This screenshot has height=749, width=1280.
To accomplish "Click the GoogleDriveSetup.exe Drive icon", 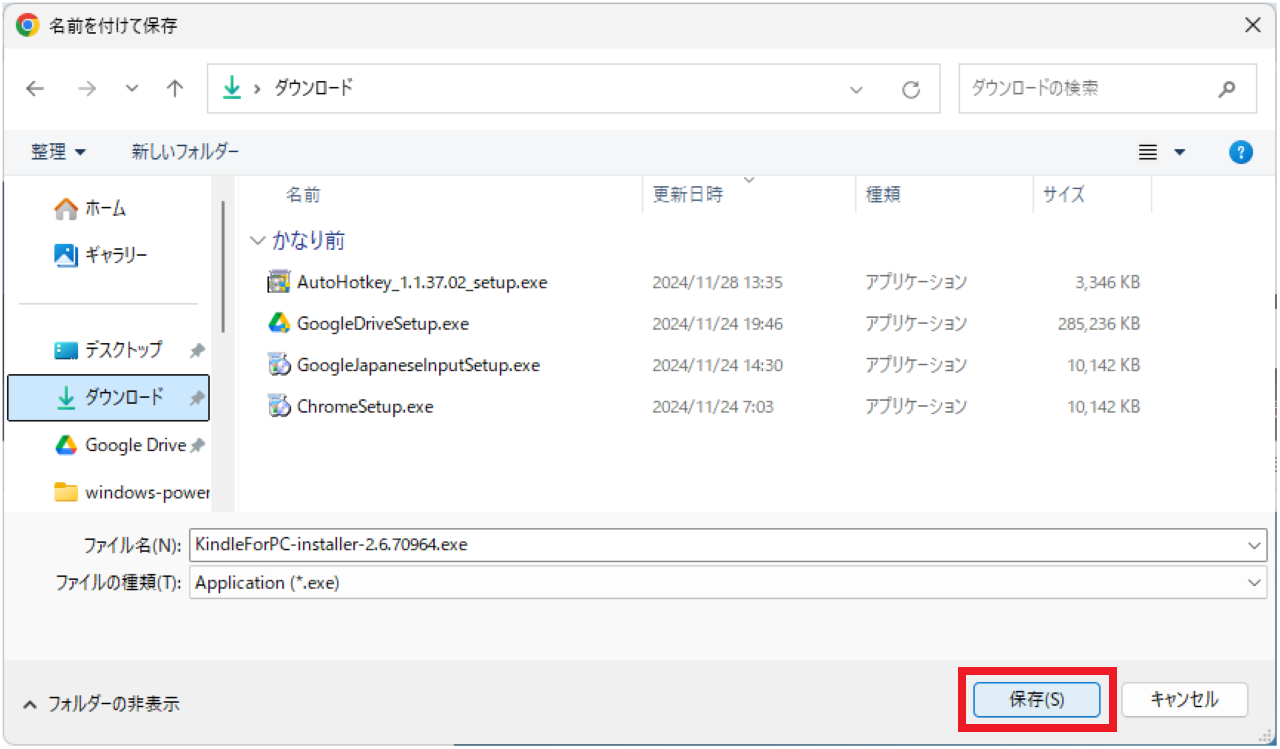I will pyautogui.click(x=279, y=324).
